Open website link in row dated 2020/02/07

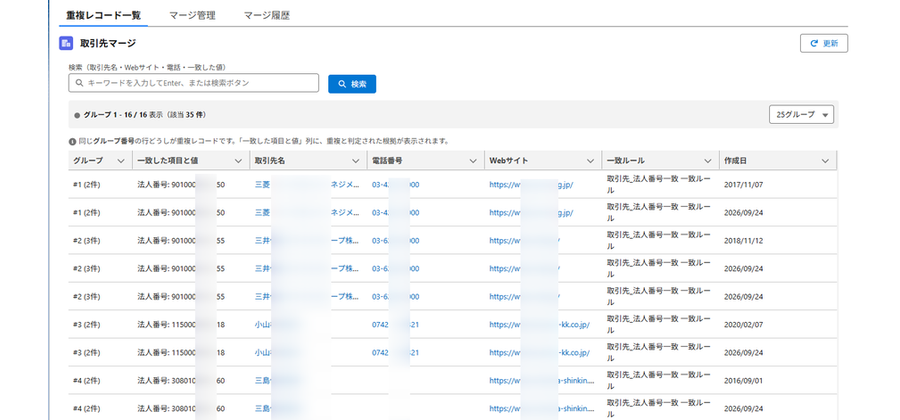540,325
